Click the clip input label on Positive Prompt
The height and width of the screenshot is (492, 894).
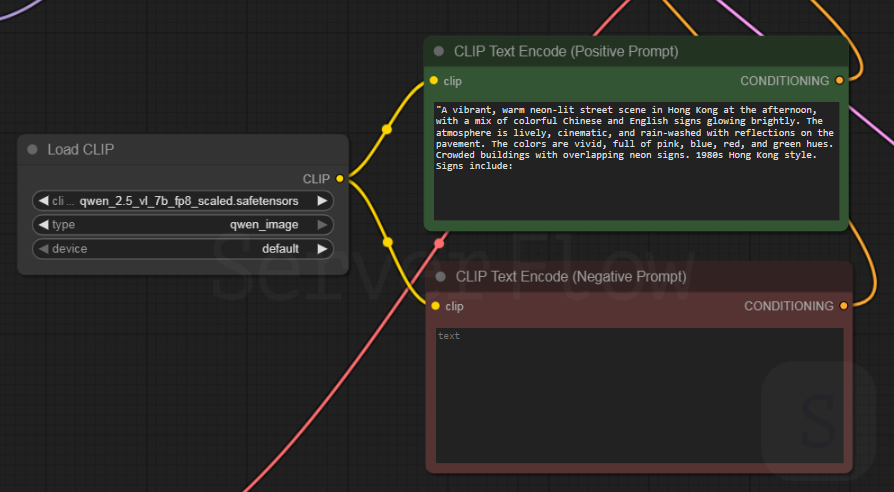pos(453,81)
